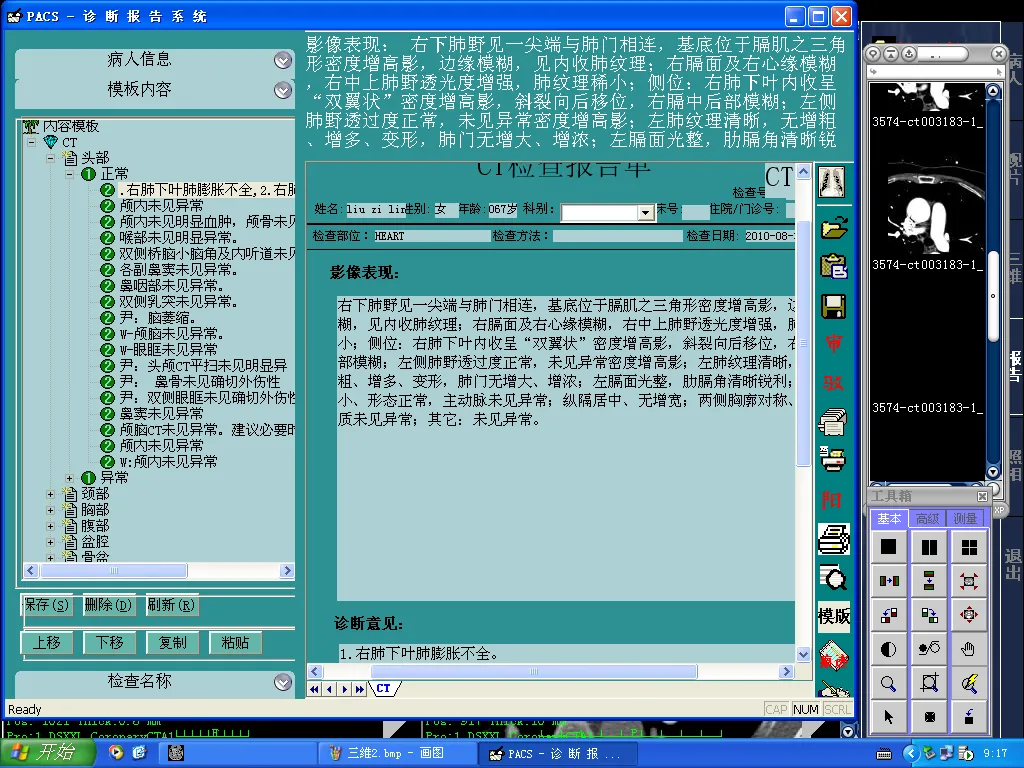The width and height of the screenshot is (1024, 768).
Task: Open print preview magnifier icon
Action: point(833,578)
